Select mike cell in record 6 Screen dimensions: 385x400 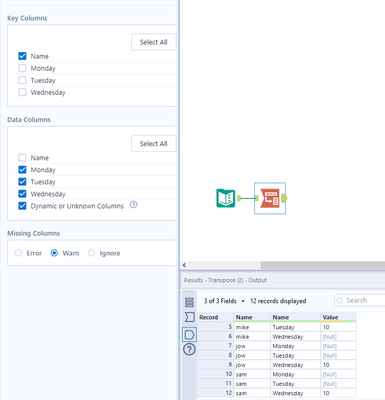coord(252,337)
